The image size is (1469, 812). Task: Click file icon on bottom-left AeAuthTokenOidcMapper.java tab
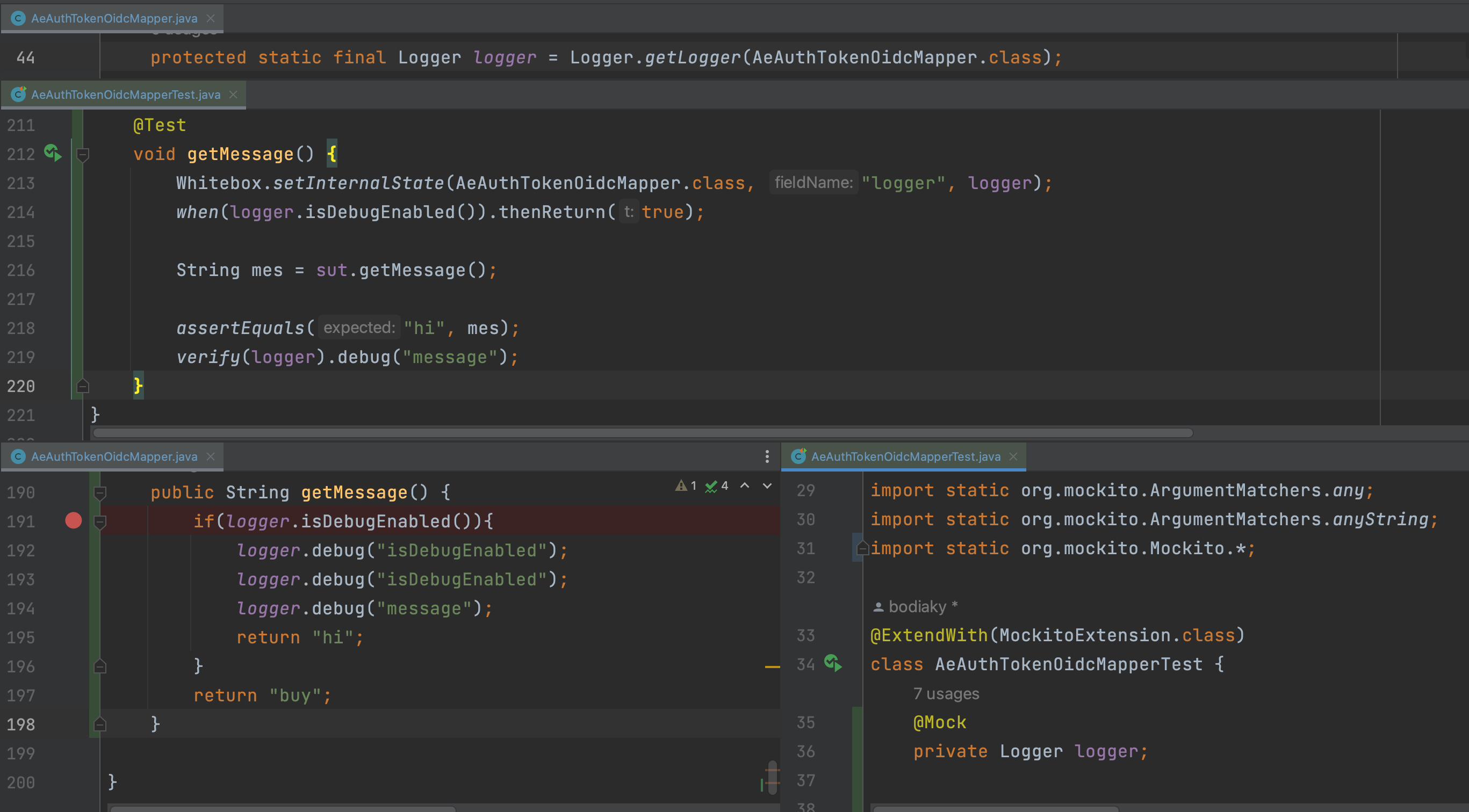pyautogui.click(x=18, y=456)
